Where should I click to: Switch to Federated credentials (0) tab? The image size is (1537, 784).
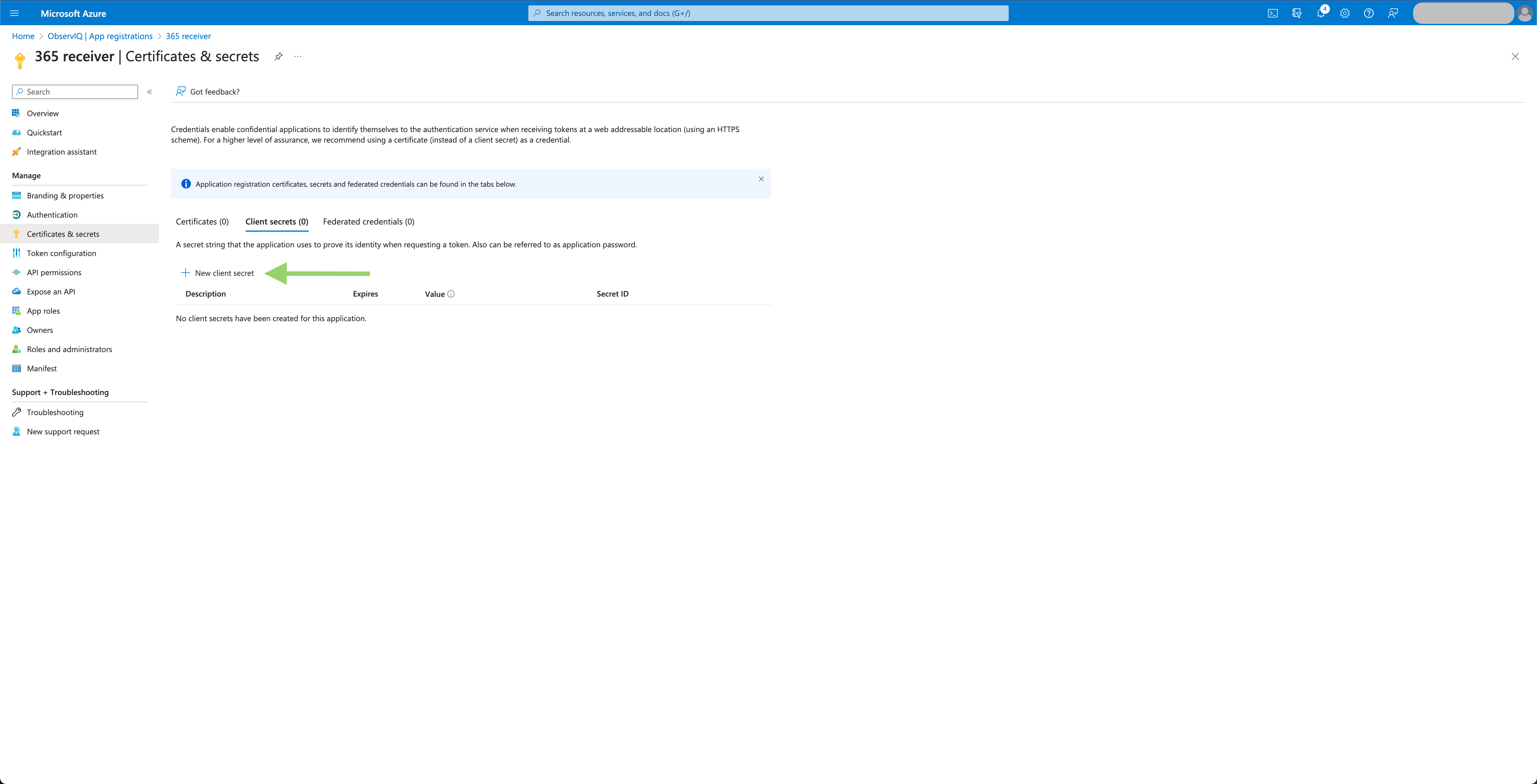[x=368, y=221]
